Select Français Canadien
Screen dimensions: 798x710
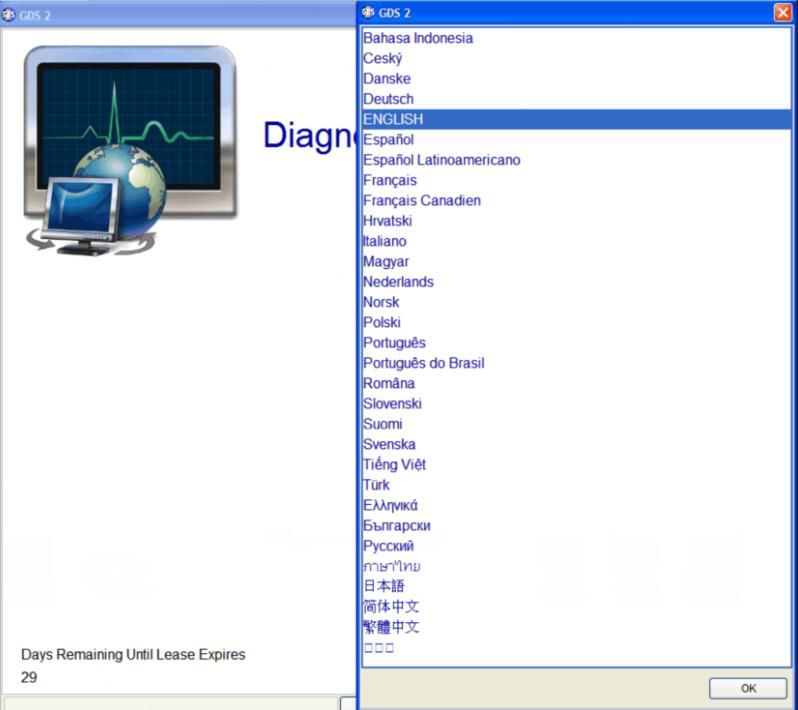[x=576, y=201]
